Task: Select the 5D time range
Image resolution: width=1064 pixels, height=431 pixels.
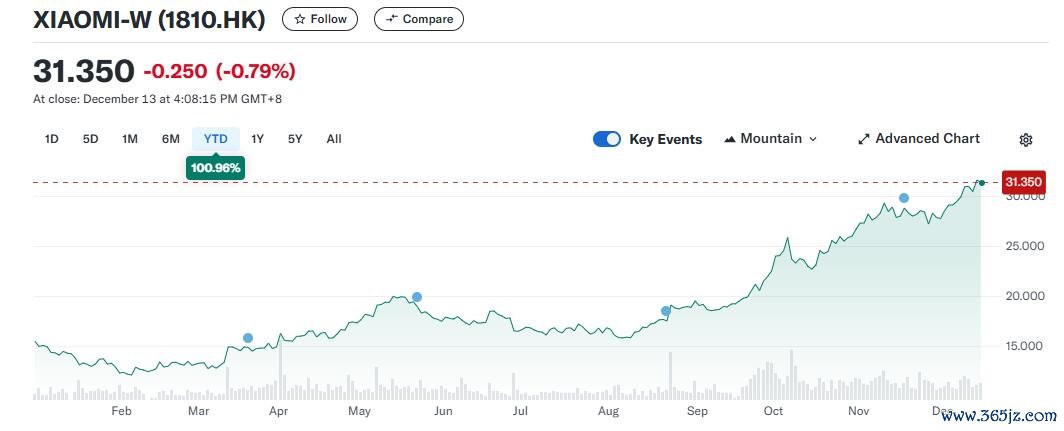Action: click(90, 139)
